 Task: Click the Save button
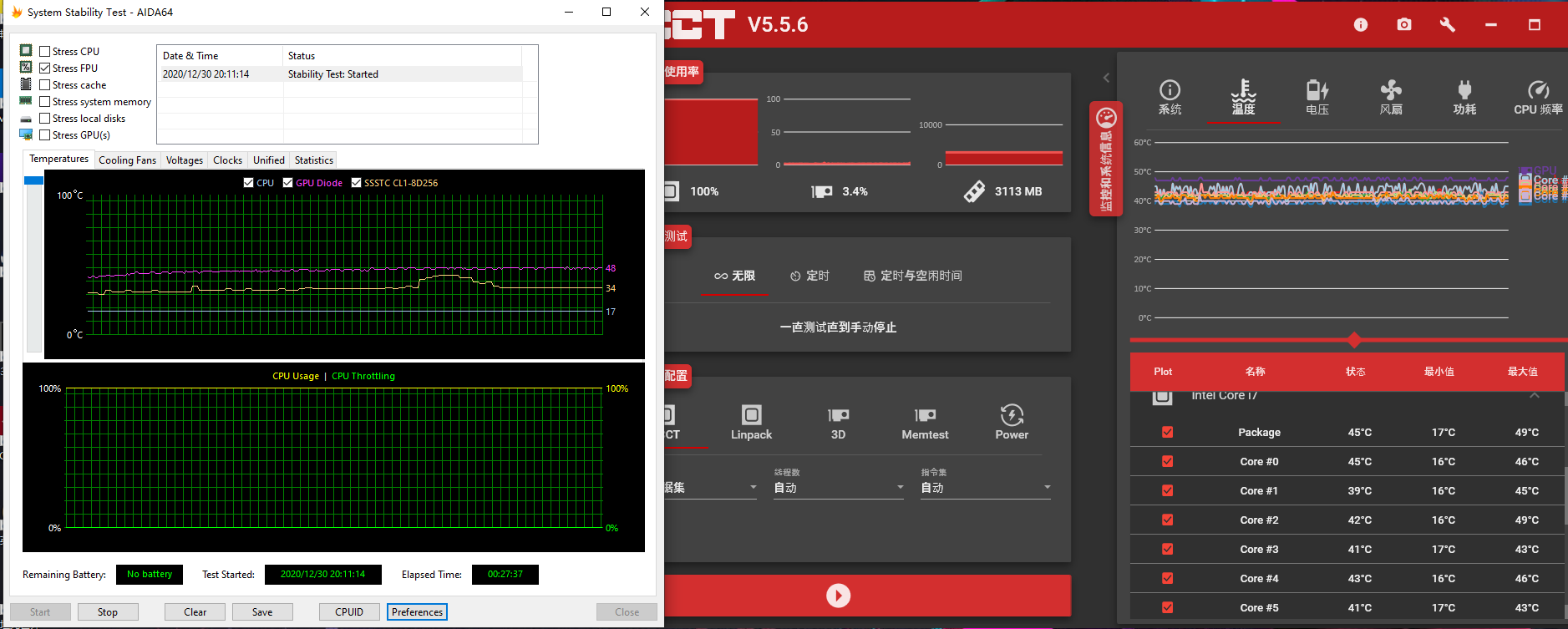coord(262,611)
